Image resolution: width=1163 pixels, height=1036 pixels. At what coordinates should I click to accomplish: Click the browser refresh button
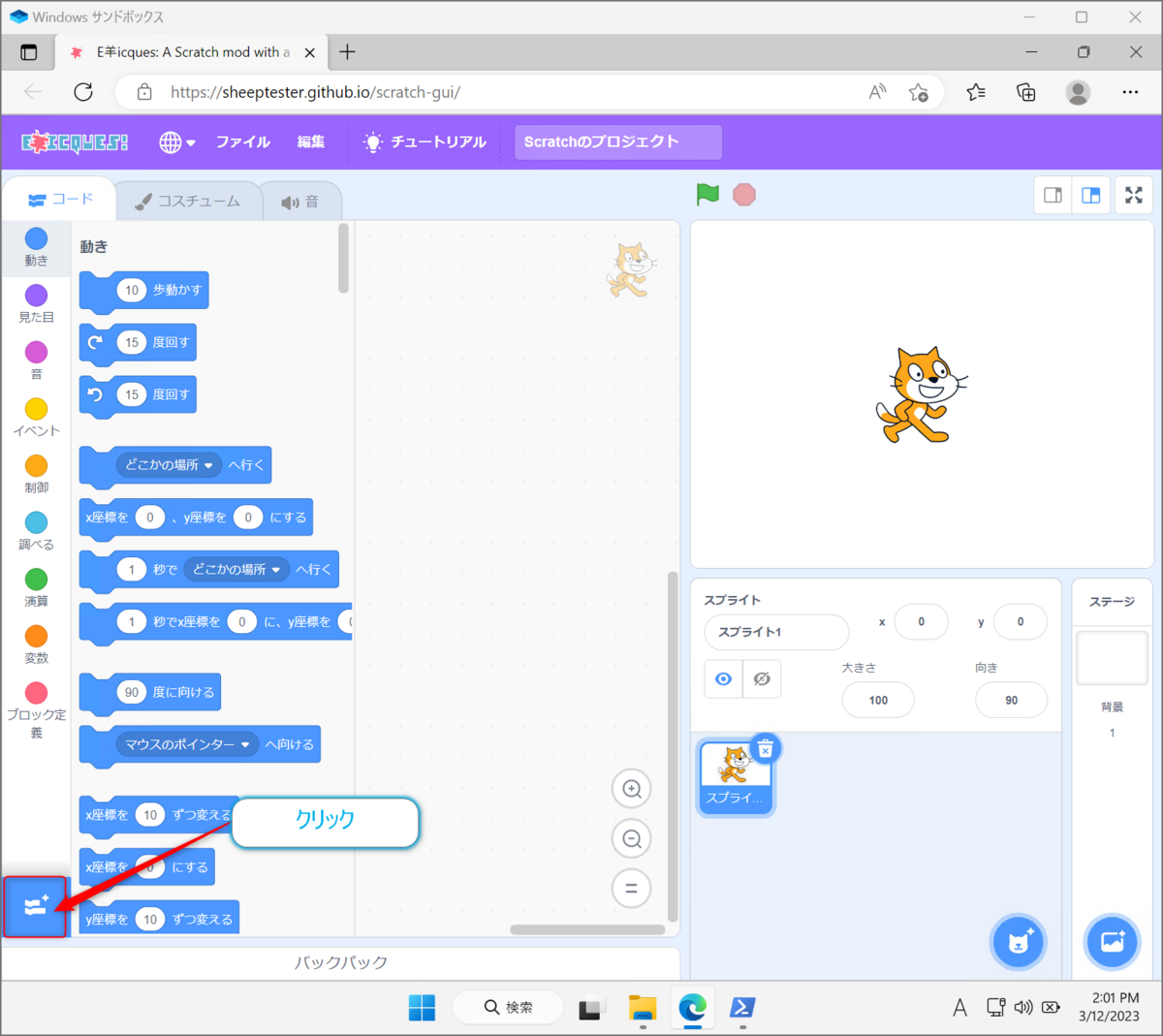(83, 92)
